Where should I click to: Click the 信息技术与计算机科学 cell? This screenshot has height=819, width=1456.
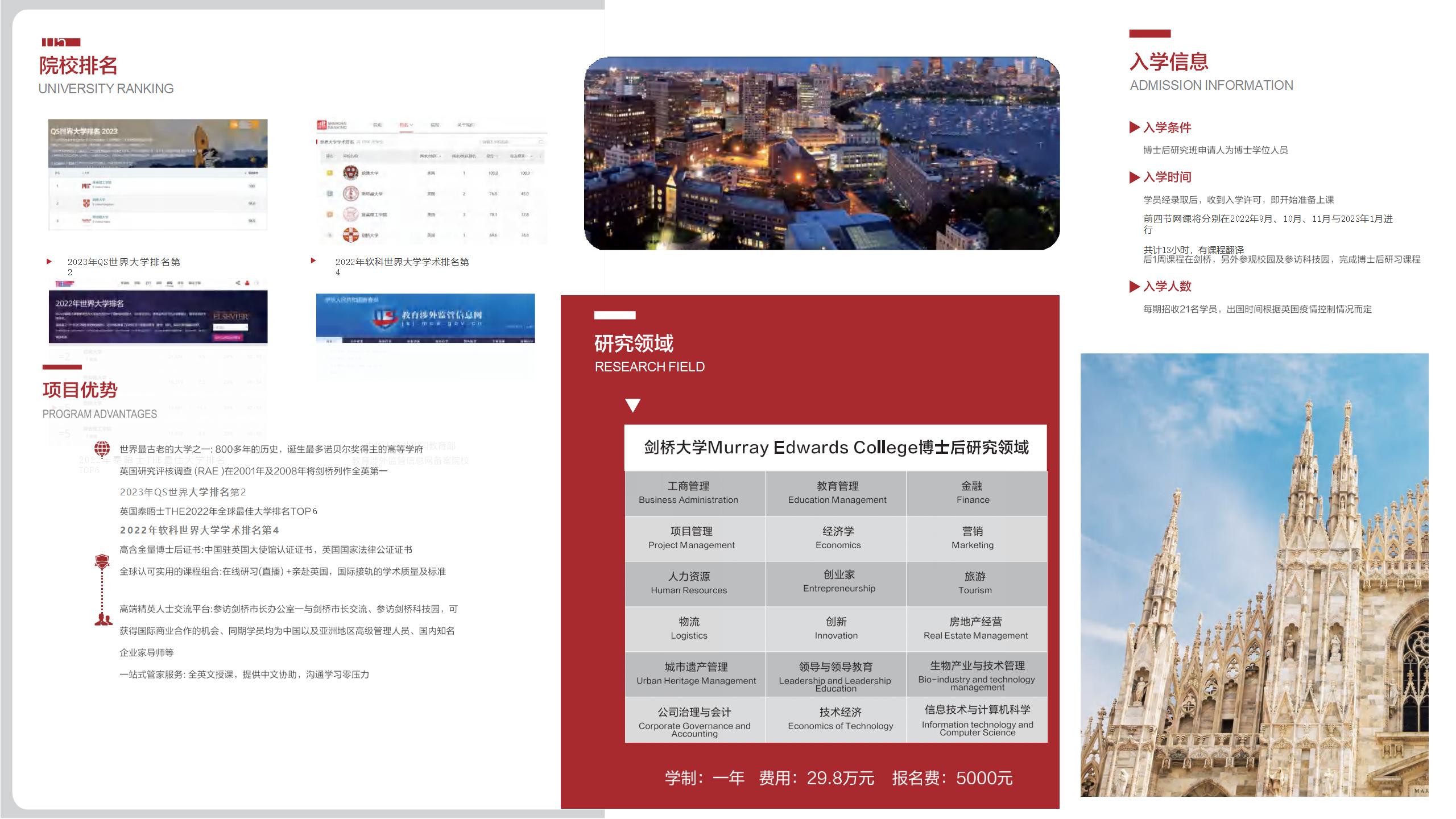pos(977,720)
